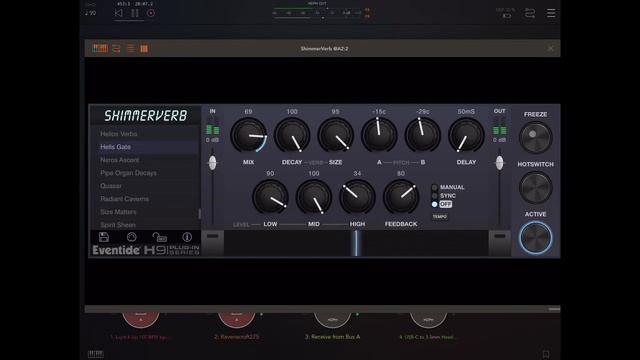The height and width of the screenshot is (360, 640).
Task: Click the HOTSWITCH button
Action: tap(536, 187)
